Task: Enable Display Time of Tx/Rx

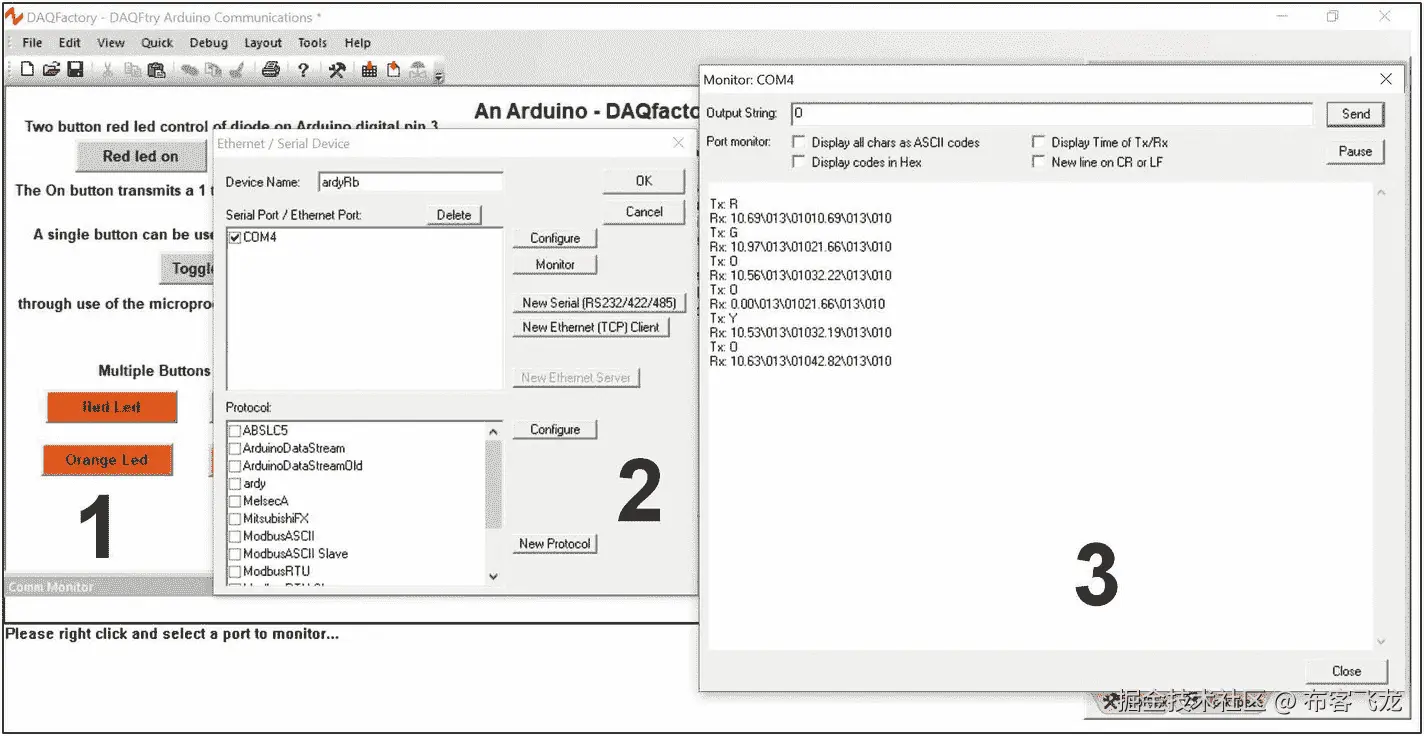Action: pos(1039,143)
